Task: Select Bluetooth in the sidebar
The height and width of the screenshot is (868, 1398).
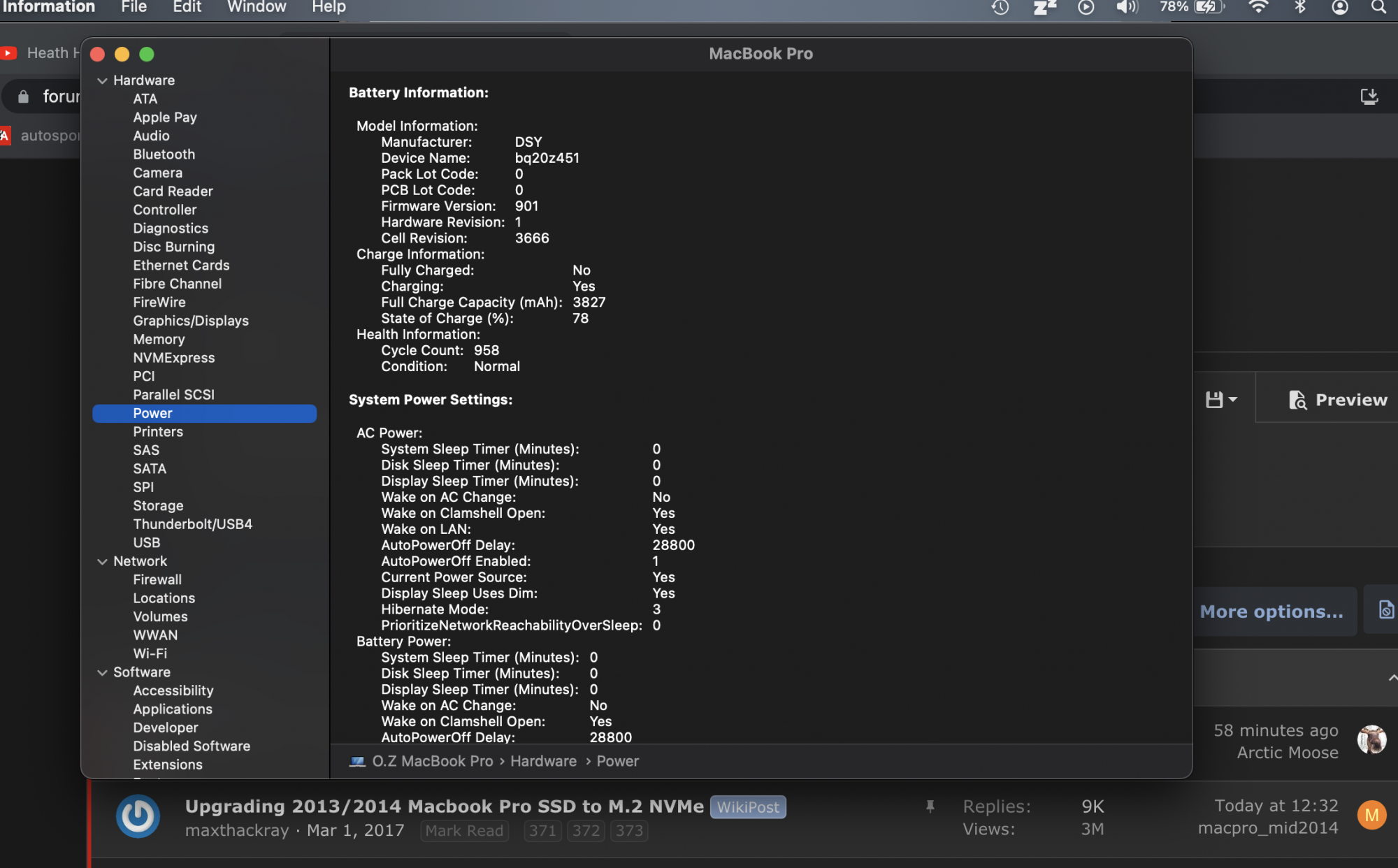Action: 164,154
